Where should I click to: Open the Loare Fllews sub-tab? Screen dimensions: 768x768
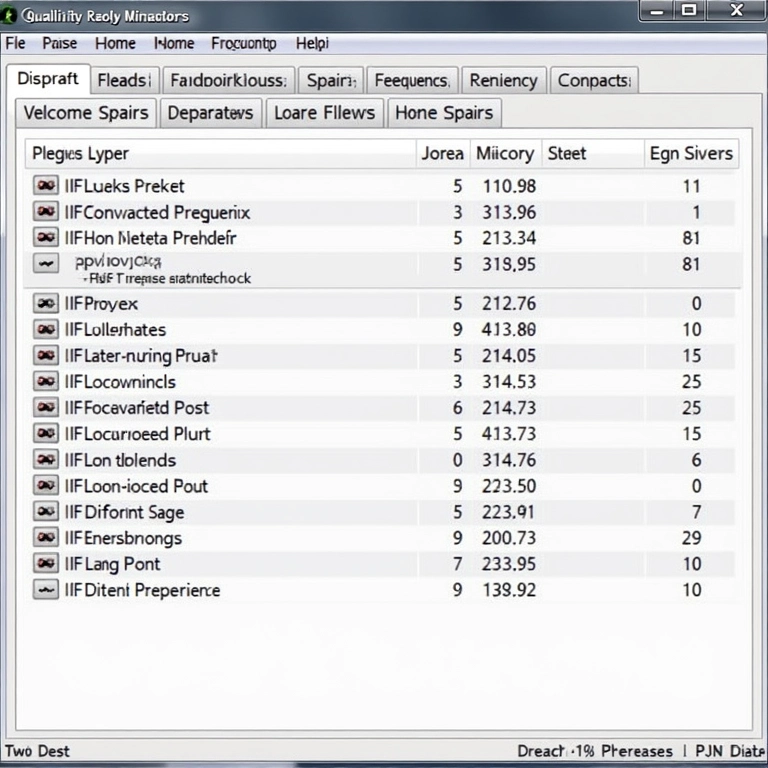pos(325,112)
